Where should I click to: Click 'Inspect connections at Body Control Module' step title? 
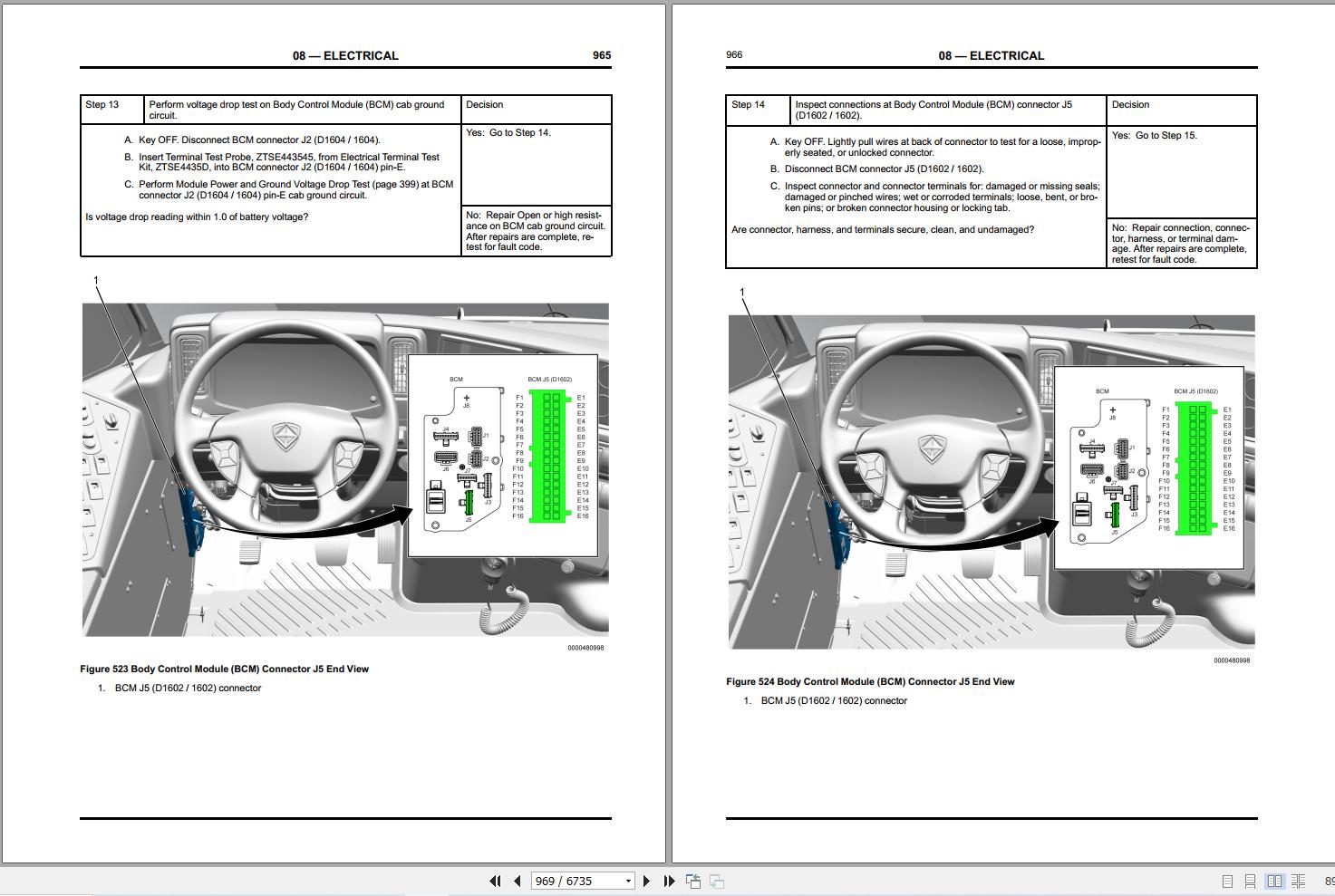click(934, 110)
